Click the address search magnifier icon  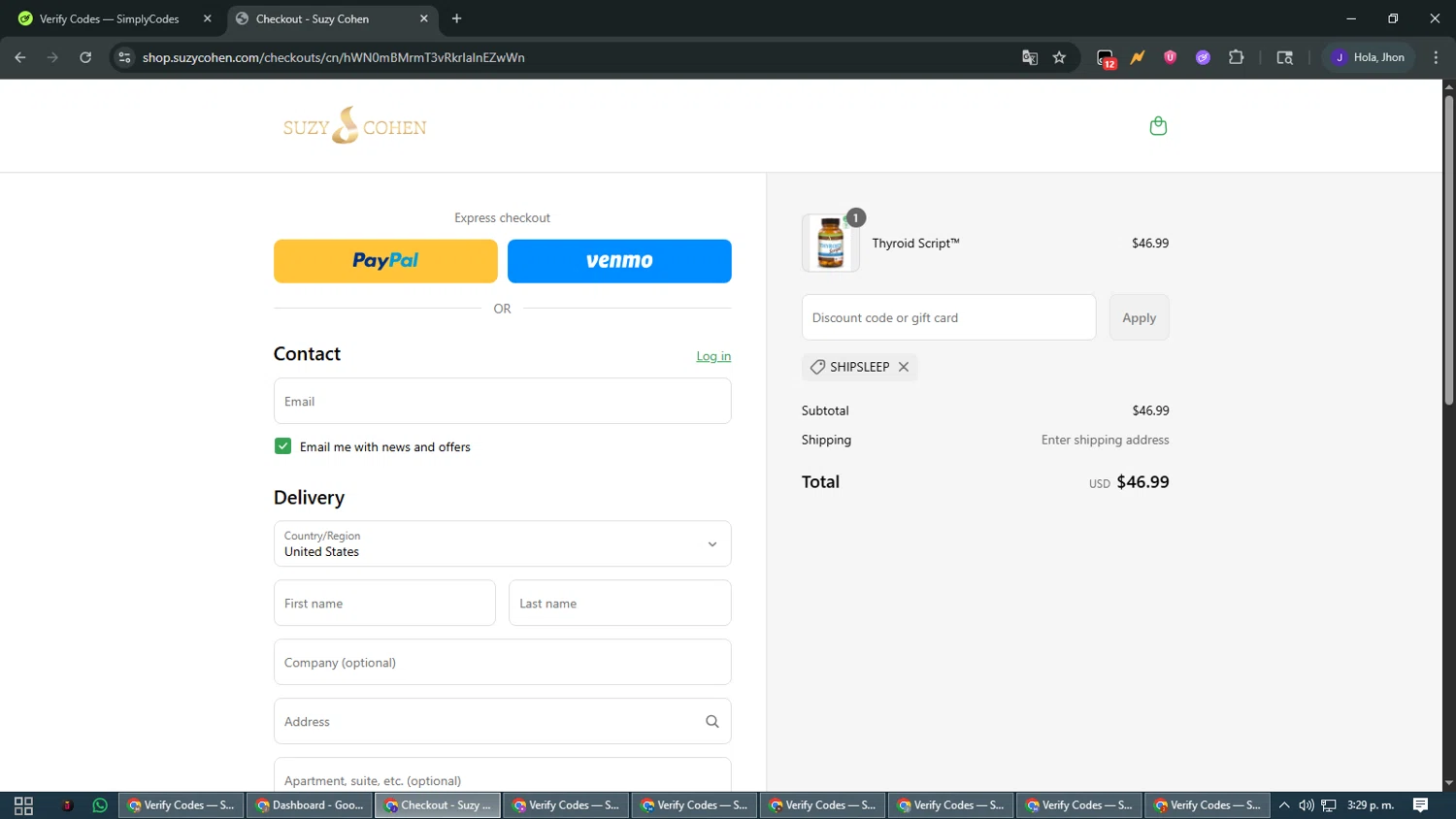pos(711,721)
